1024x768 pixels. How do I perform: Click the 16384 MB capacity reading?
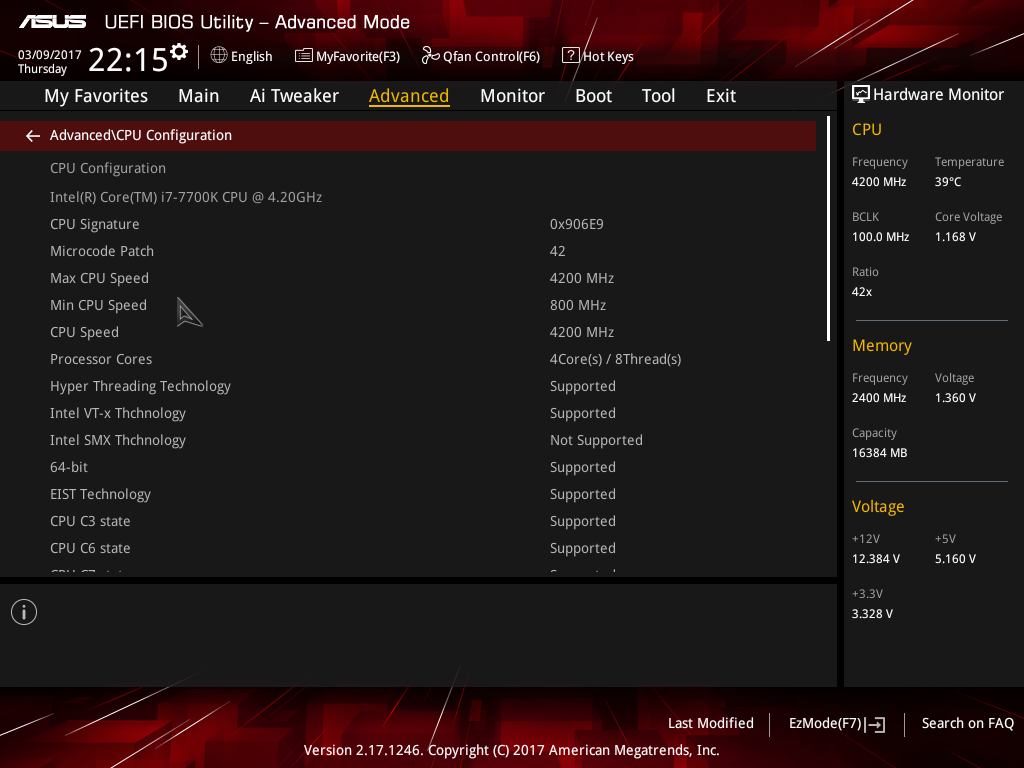tap(879, 453)
